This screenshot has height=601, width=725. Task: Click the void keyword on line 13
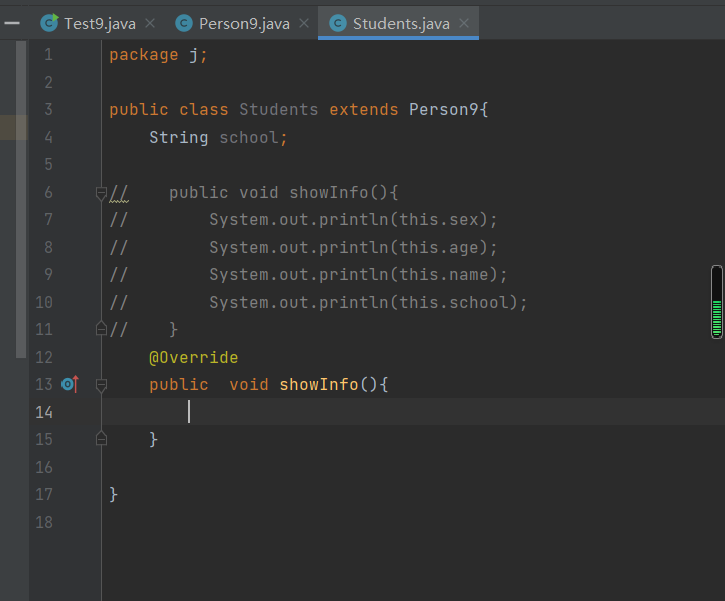click(249, 385)
